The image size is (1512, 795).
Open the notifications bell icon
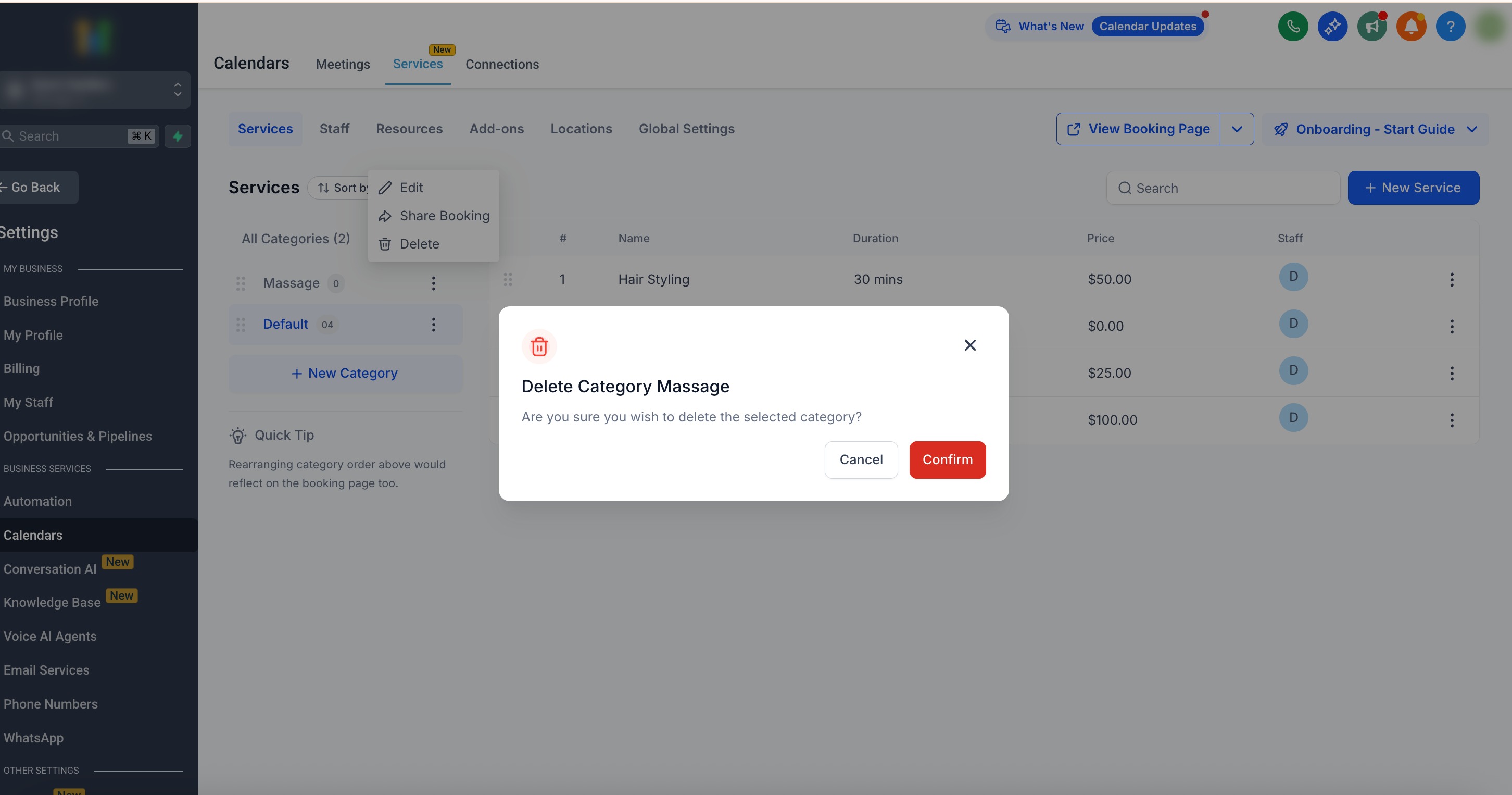pos(1411,27)
